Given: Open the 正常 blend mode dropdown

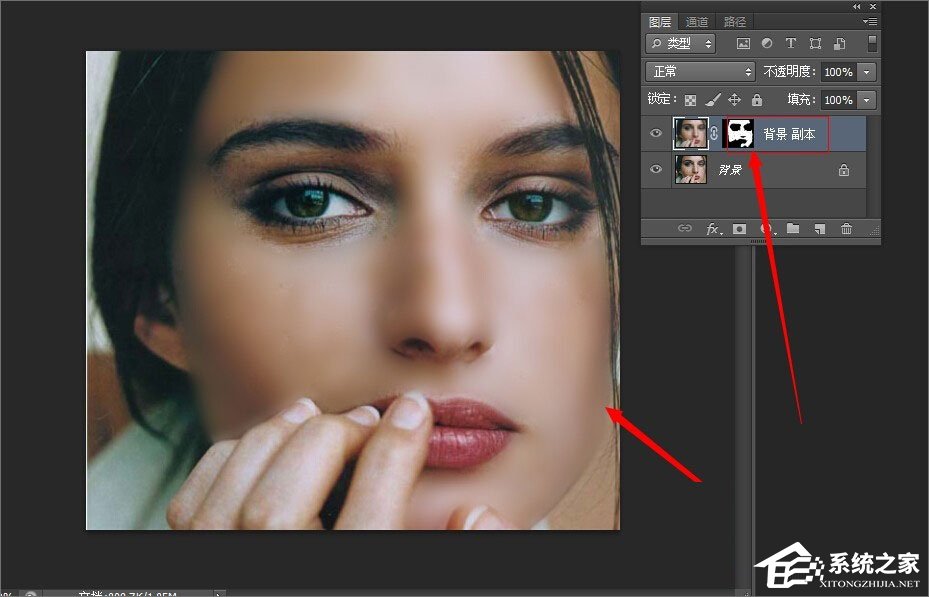Looking at the screenshot, I should 700,72.
